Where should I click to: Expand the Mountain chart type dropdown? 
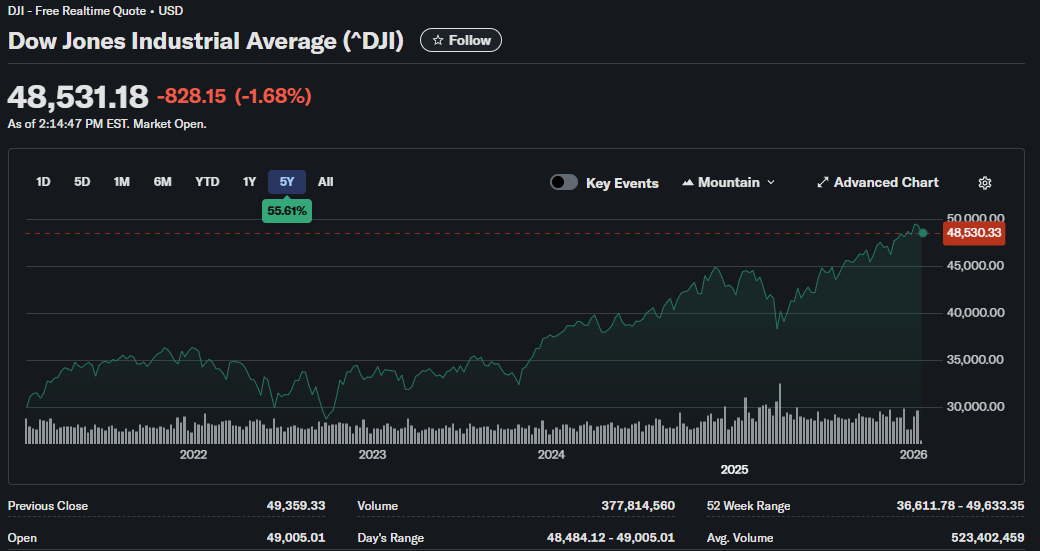(769, 183)
